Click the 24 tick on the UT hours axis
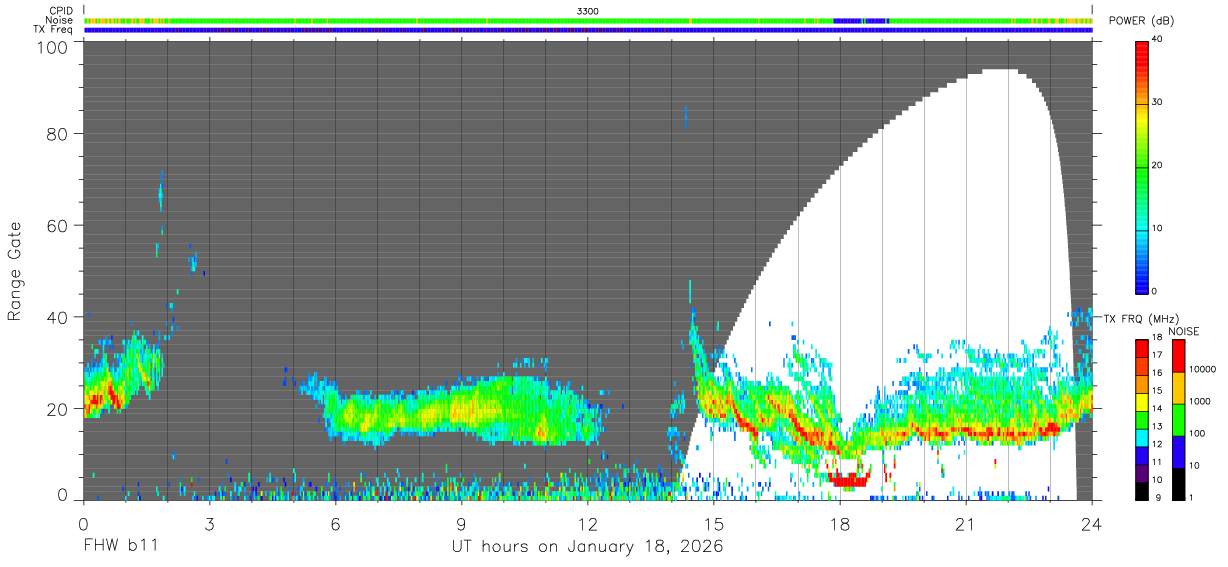This screenshot has width=1228, height=567. (x=1092, y=524)
